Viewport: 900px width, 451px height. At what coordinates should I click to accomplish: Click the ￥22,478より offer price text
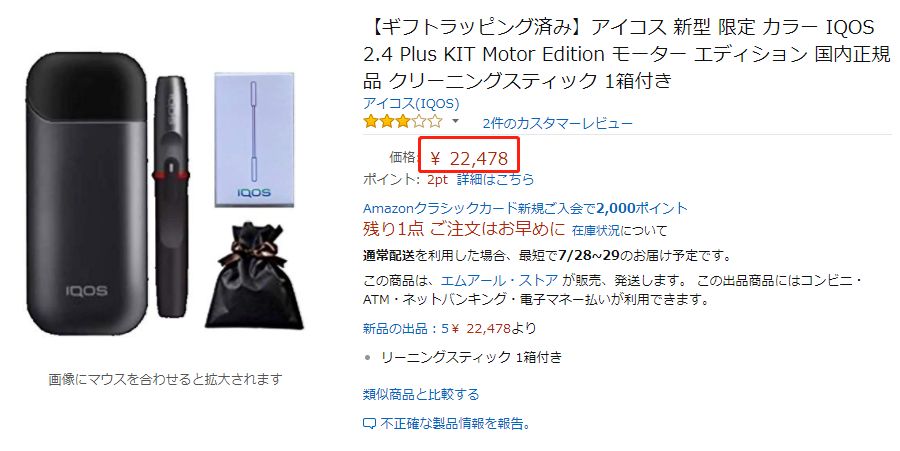[x=494, y=328]
